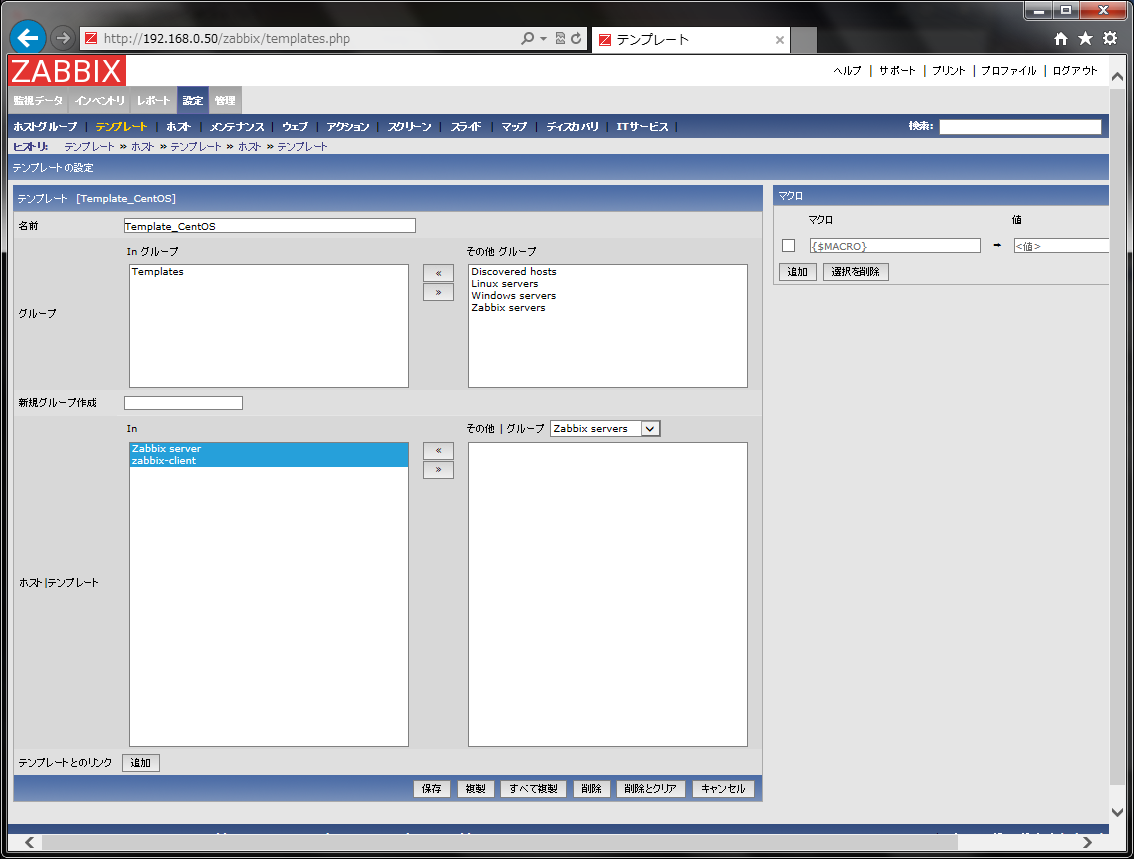The height and width of the screenshot is (859, 1134).
Task: Open the レポート main tab
Action: [153, 101]
